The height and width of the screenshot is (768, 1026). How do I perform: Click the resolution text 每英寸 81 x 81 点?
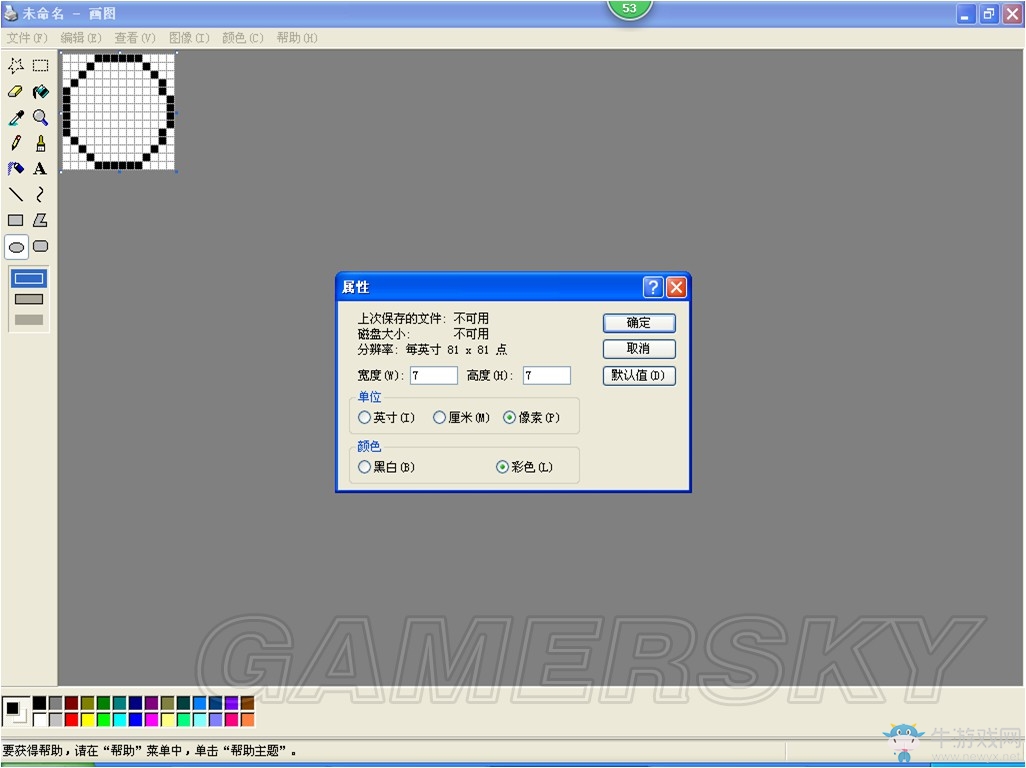tap(457, 350)
